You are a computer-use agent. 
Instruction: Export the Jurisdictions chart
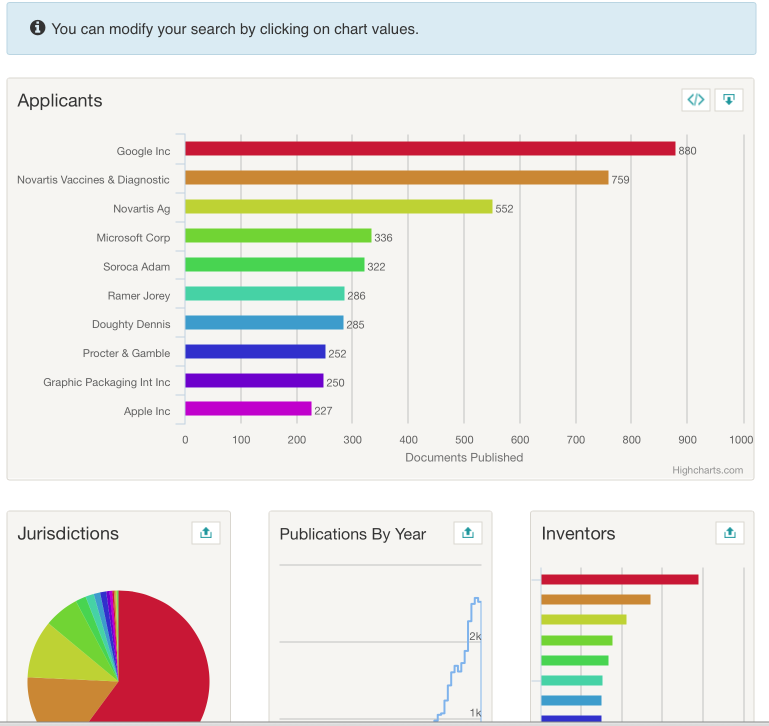[x=206, y=533]
